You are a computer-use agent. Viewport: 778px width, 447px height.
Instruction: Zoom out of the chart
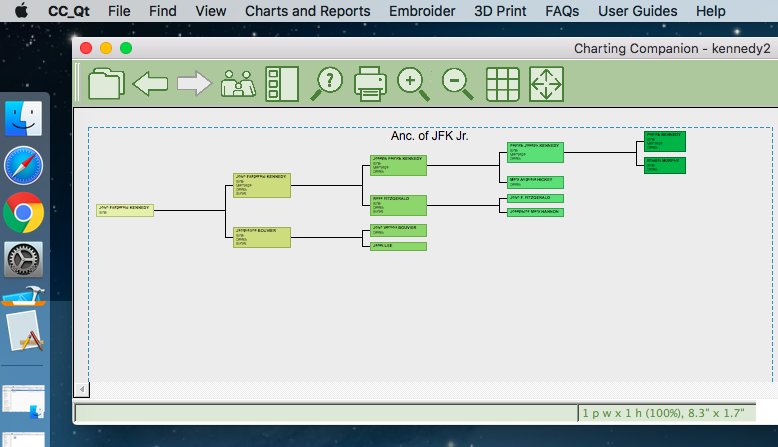(x=457, y=83)
